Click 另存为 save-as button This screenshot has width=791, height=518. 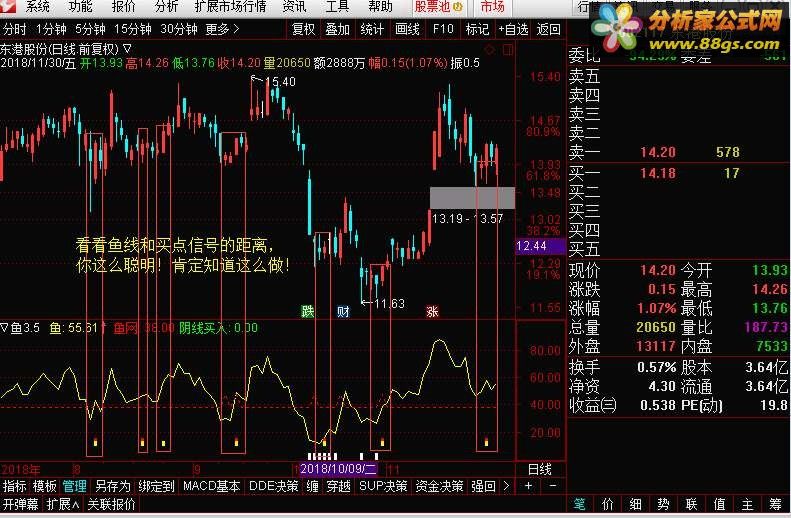tap(112, 486)
